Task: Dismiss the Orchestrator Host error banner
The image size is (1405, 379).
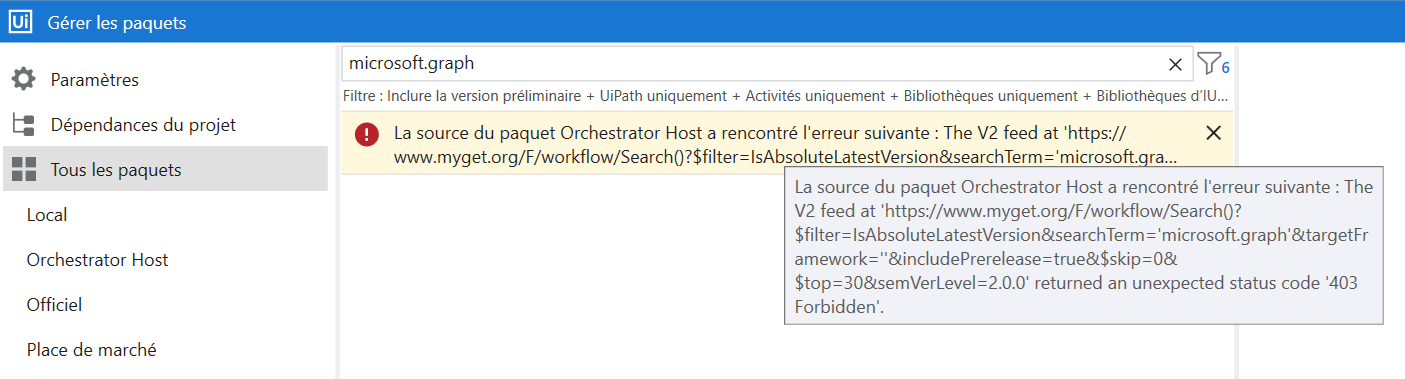Action: (1213, 133)
